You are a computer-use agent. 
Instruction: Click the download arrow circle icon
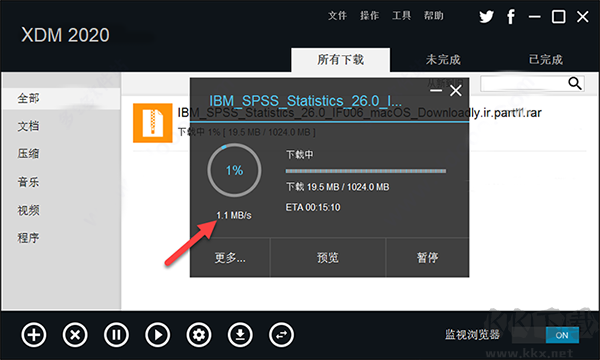click(x=240, y=335)
